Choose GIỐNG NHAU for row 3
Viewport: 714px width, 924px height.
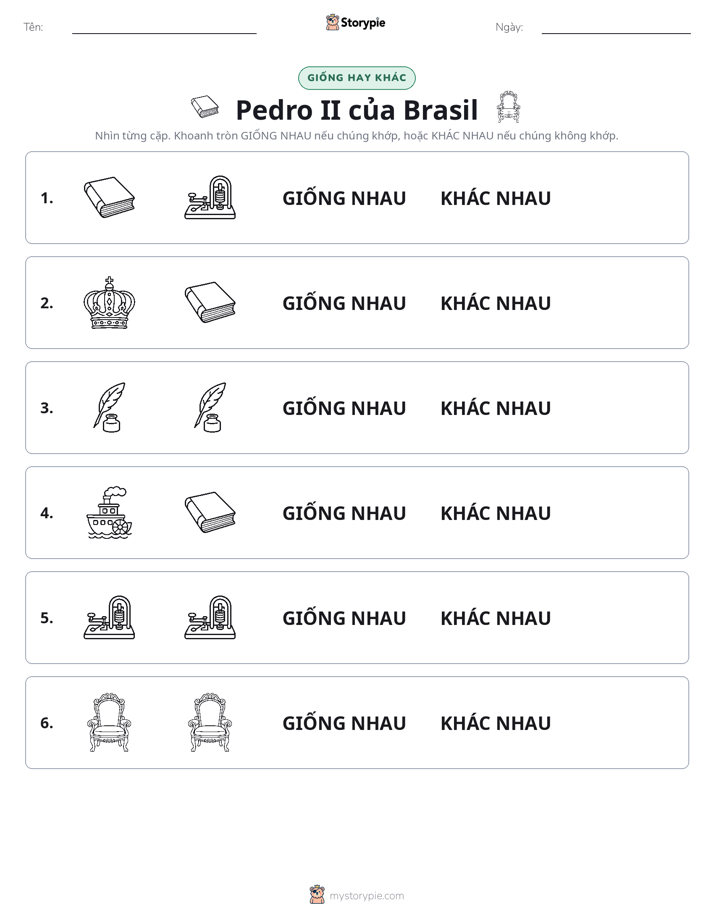pos(344,408)
